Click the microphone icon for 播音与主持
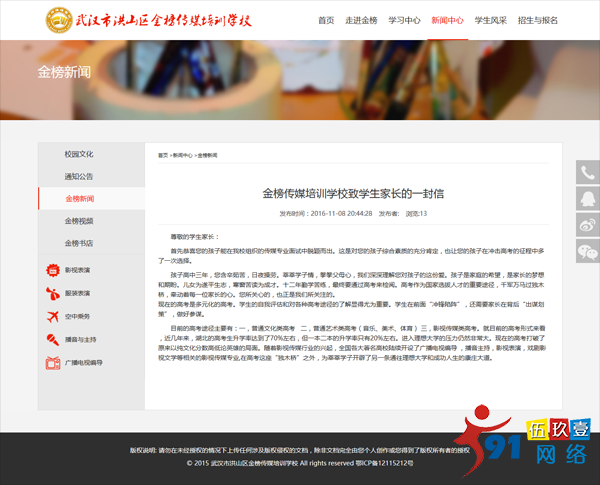The image size is (600, 485). coord(52,339)
